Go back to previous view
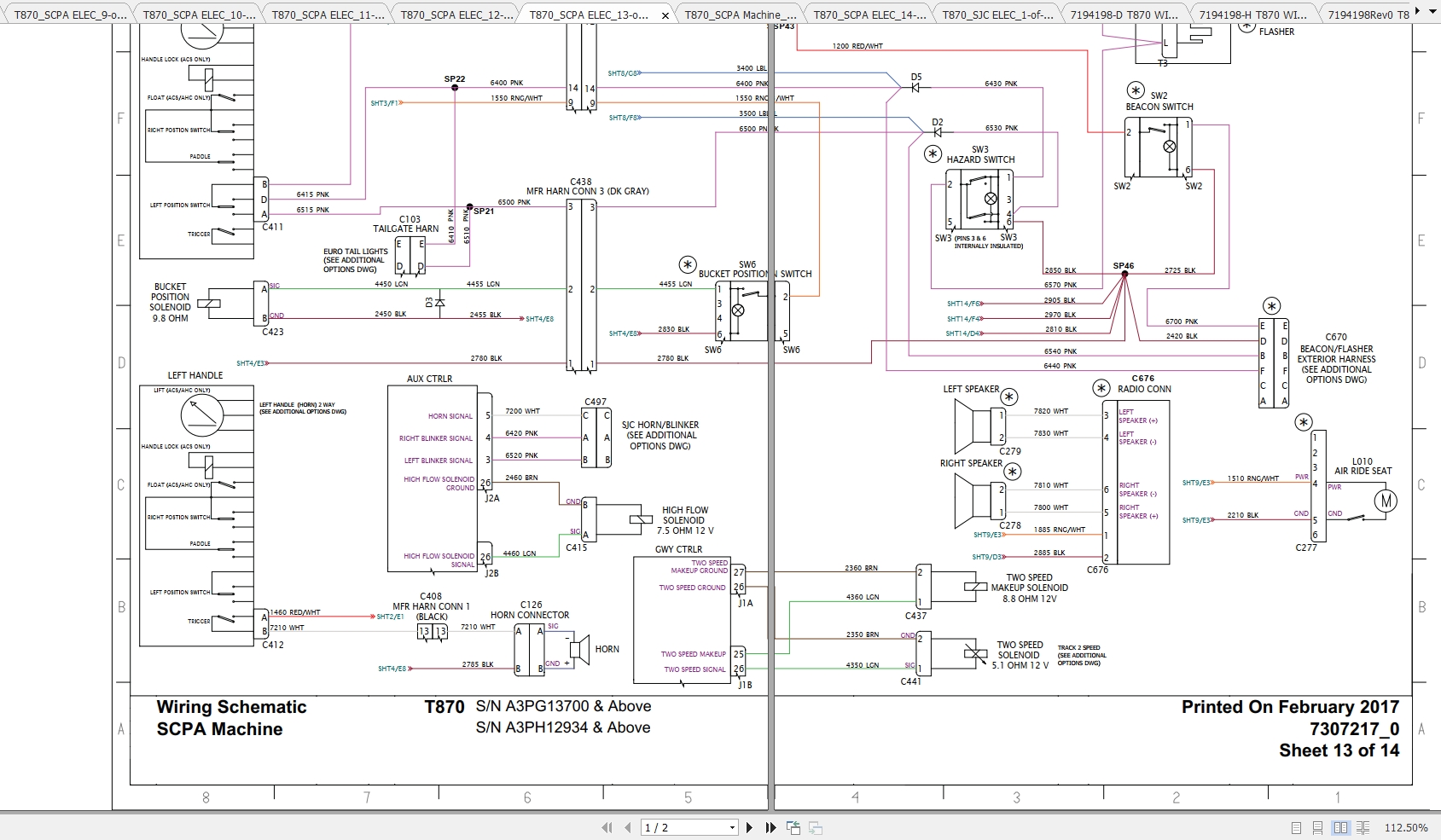This screenshot has height=840, width=1441. [794, 827]
